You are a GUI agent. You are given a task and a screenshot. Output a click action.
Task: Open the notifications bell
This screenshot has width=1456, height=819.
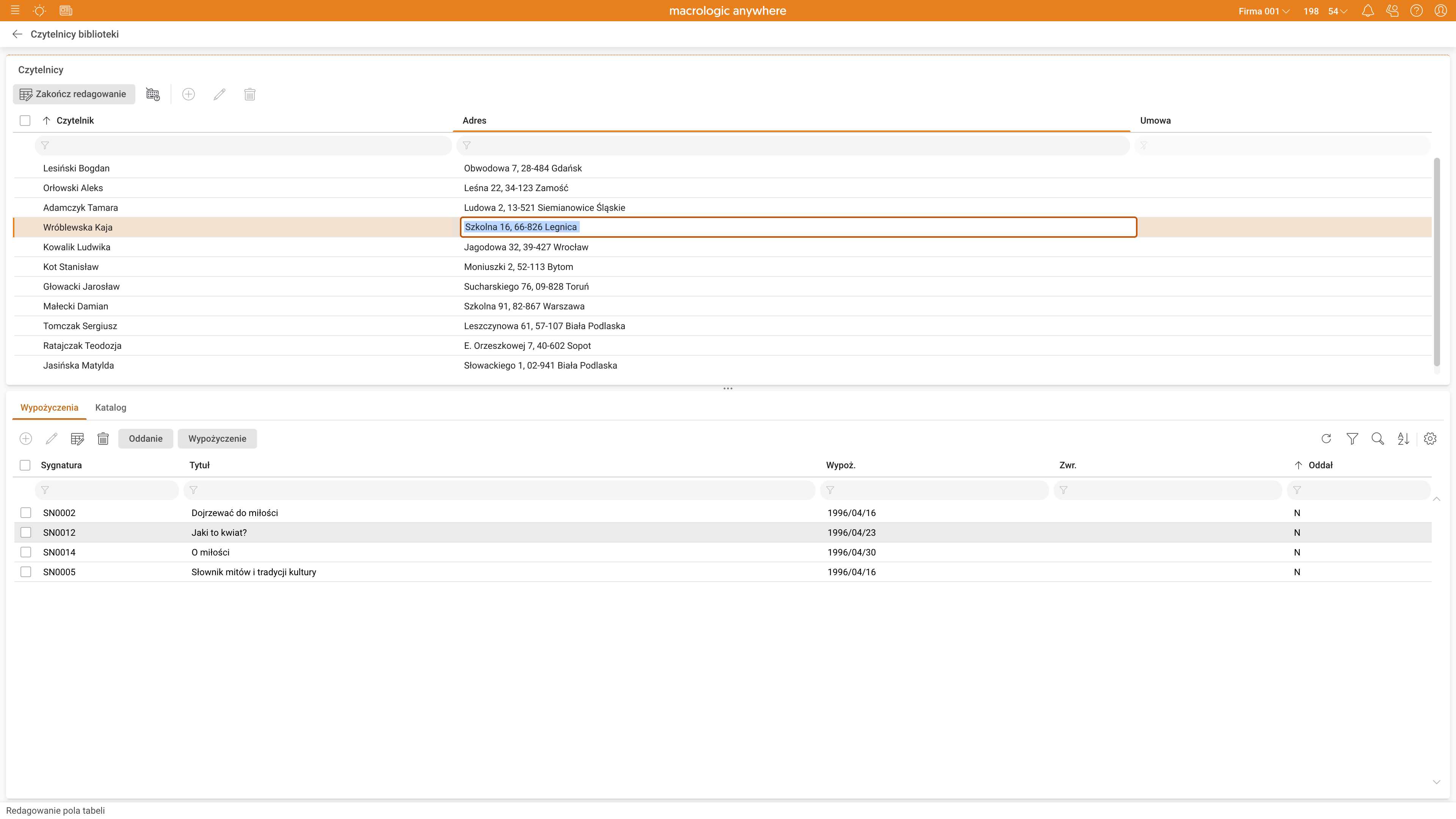(1367, 11)
